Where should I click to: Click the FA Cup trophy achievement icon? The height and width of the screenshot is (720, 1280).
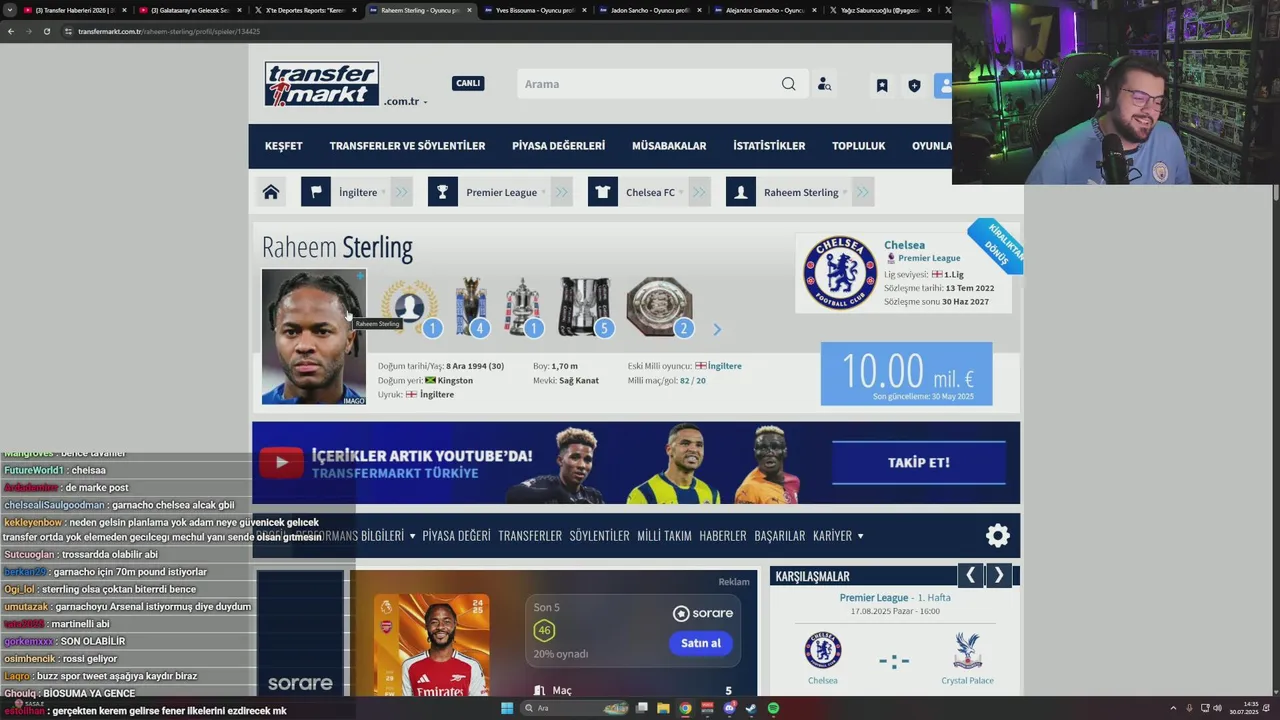pos(521,307)
